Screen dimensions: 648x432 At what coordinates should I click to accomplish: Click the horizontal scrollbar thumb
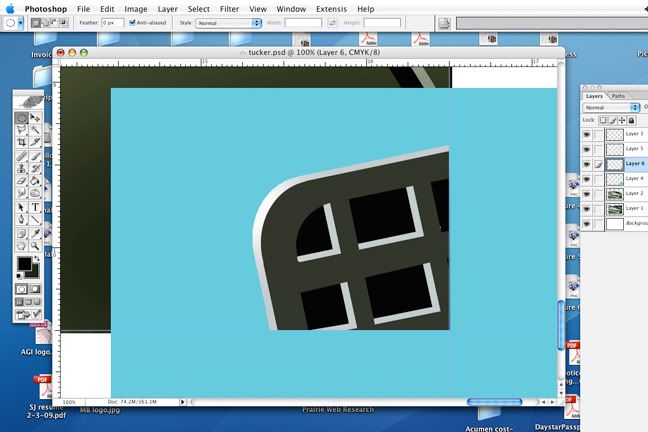494,402
